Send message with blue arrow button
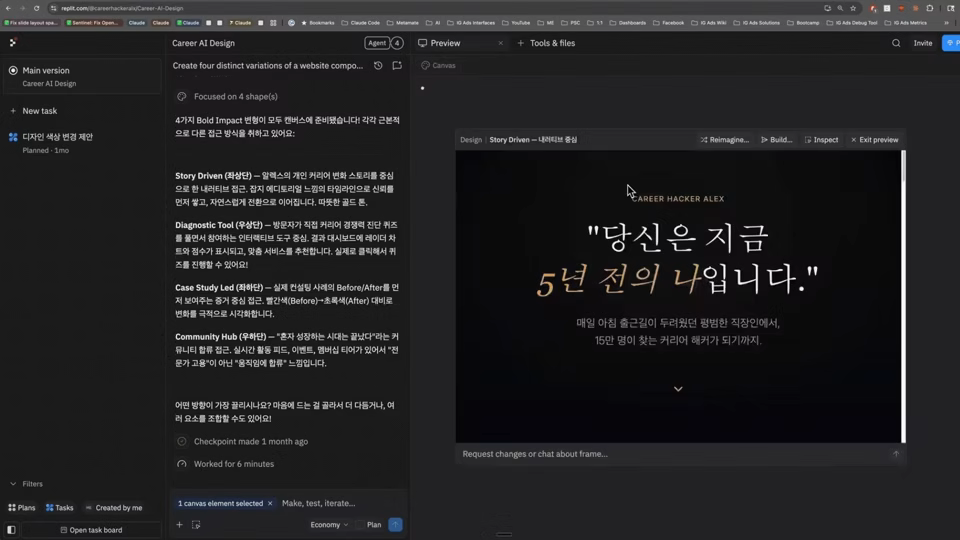Viewport: 960px width, 540px height. [x=396, y=525]
